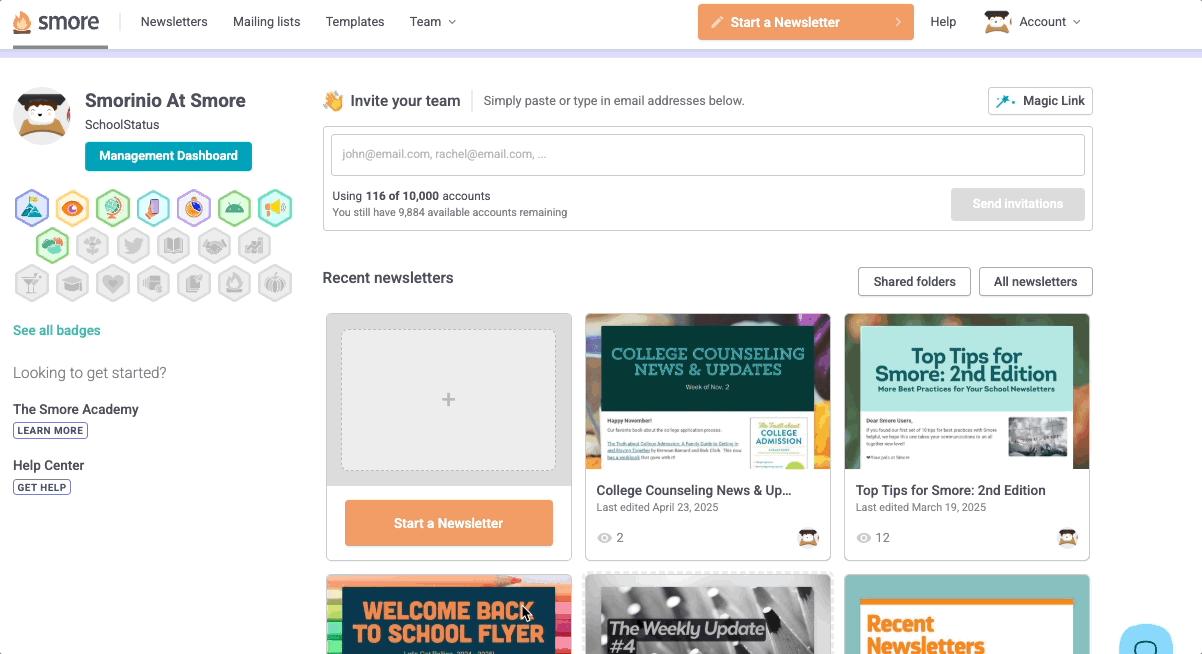The height and width of the screenshot is (654, 1202).
Task: Open Top Tips for Smore thumbnail
Action: click(x=967, y=391)
